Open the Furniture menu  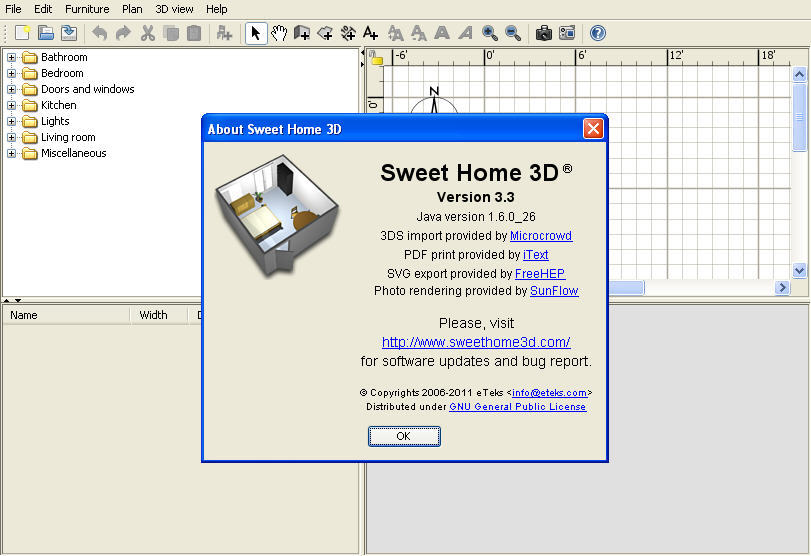tap(87, 9)
